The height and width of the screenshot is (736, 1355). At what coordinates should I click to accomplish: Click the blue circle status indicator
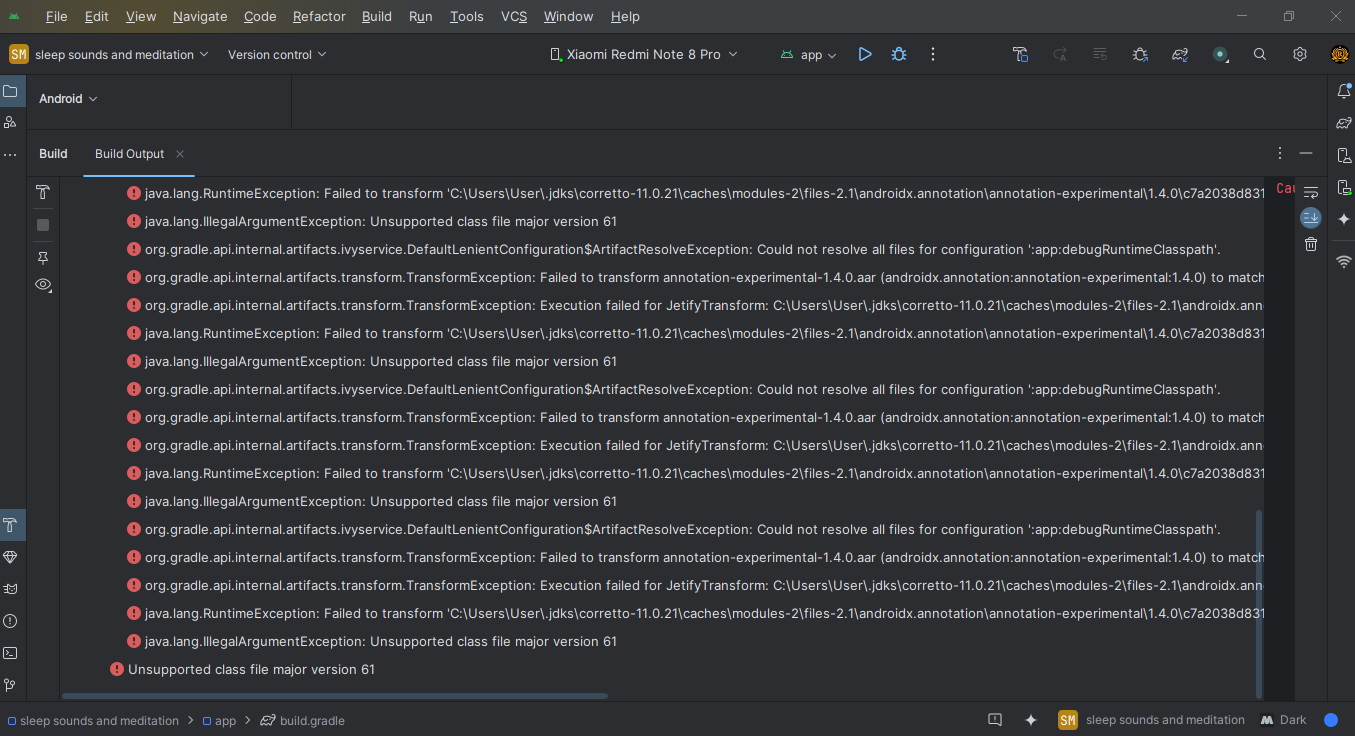pos(1331,720)
